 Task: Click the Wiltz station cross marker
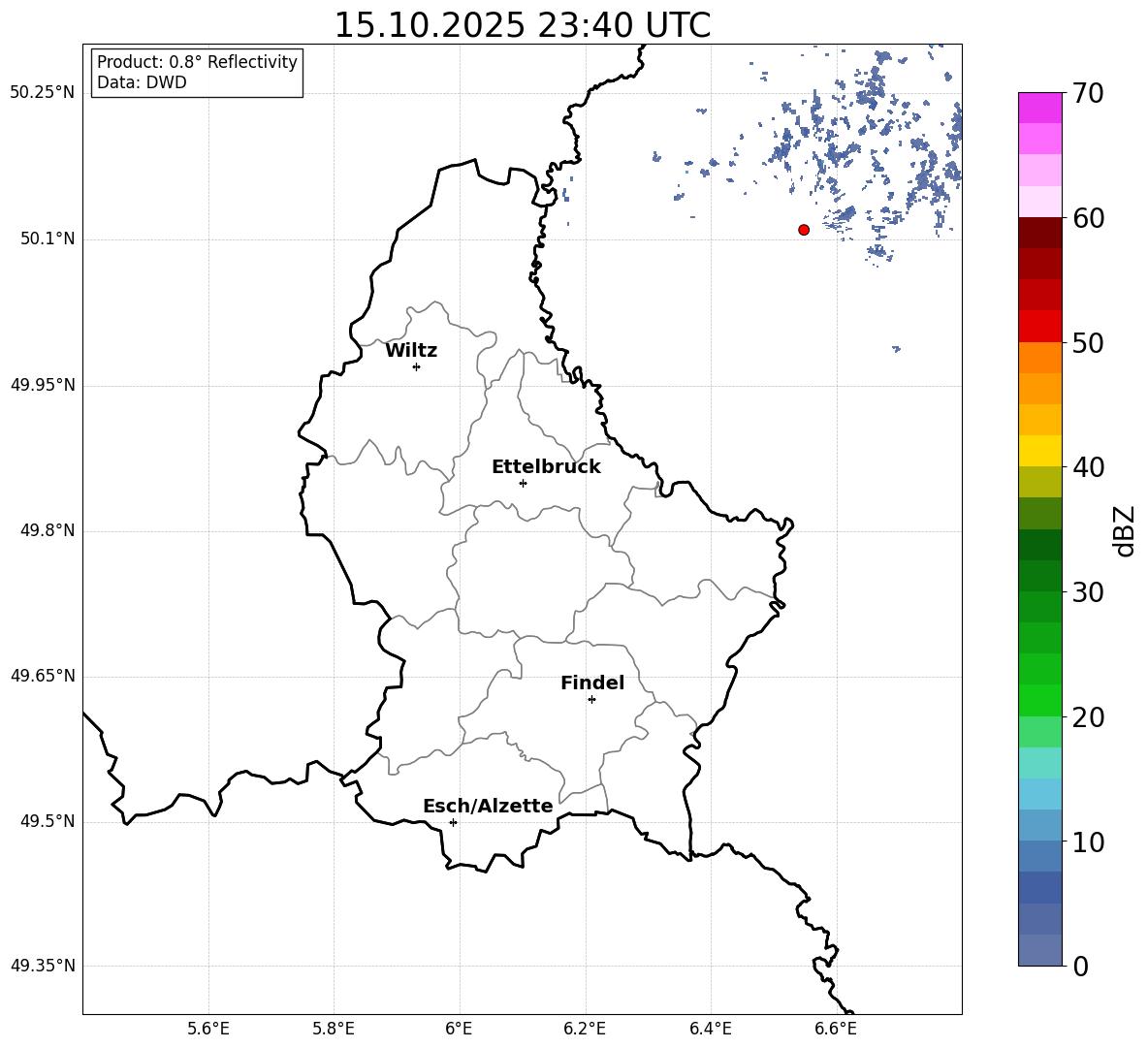pyautogui.click(x=417, y=366)
